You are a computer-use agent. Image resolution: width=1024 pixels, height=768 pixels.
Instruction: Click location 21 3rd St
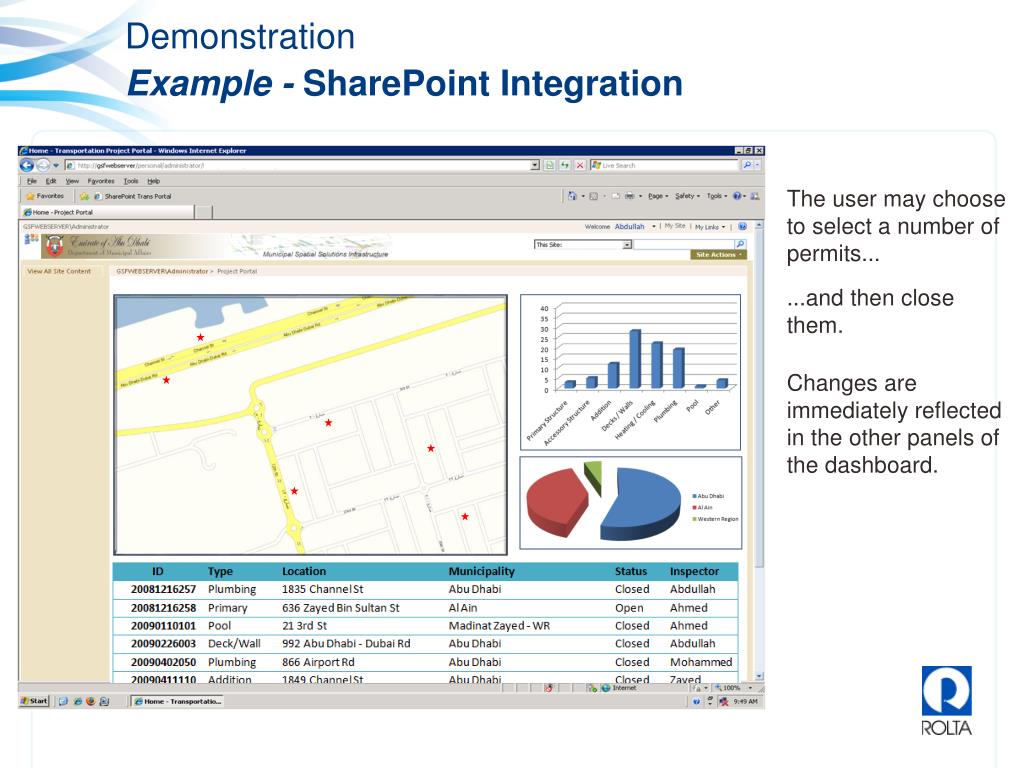click(x=304, y=626)
